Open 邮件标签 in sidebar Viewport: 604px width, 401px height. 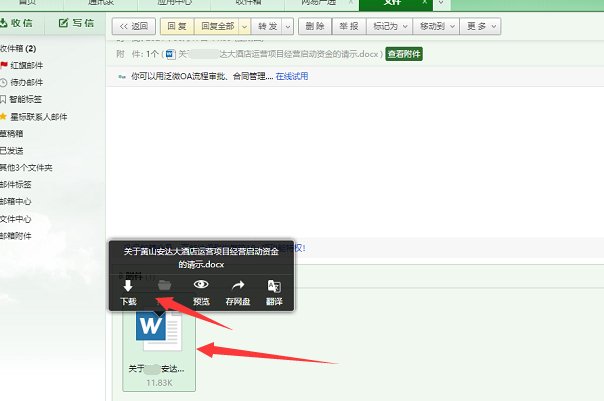point(16,184)
